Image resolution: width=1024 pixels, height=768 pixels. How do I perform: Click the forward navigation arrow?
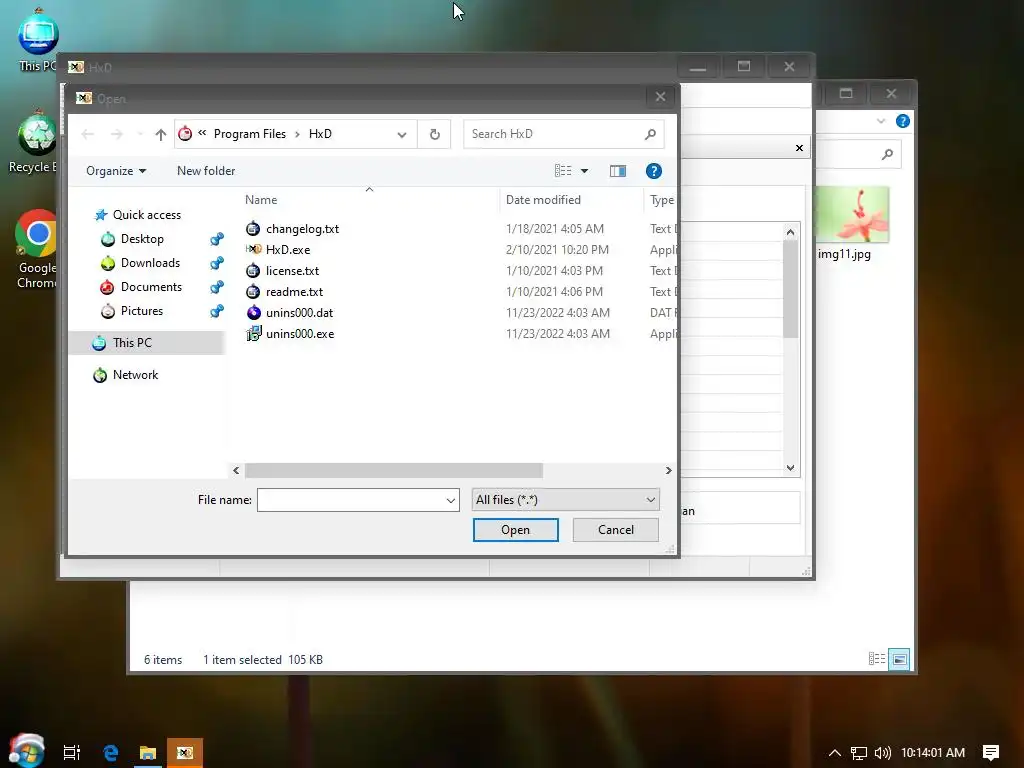[116, 134]
